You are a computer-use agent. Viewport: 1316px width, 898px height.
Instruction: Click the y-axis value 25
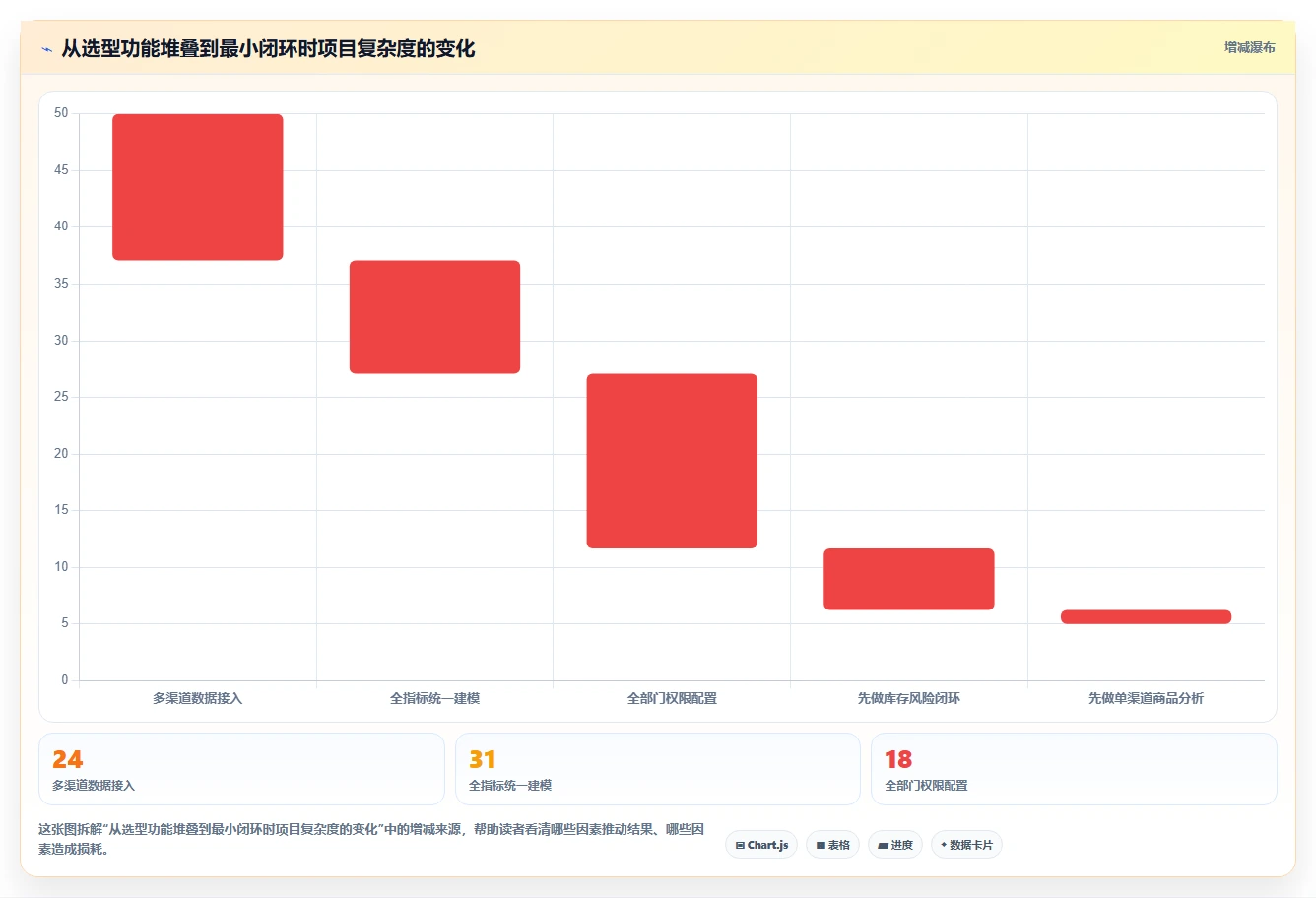coord(61,397)
